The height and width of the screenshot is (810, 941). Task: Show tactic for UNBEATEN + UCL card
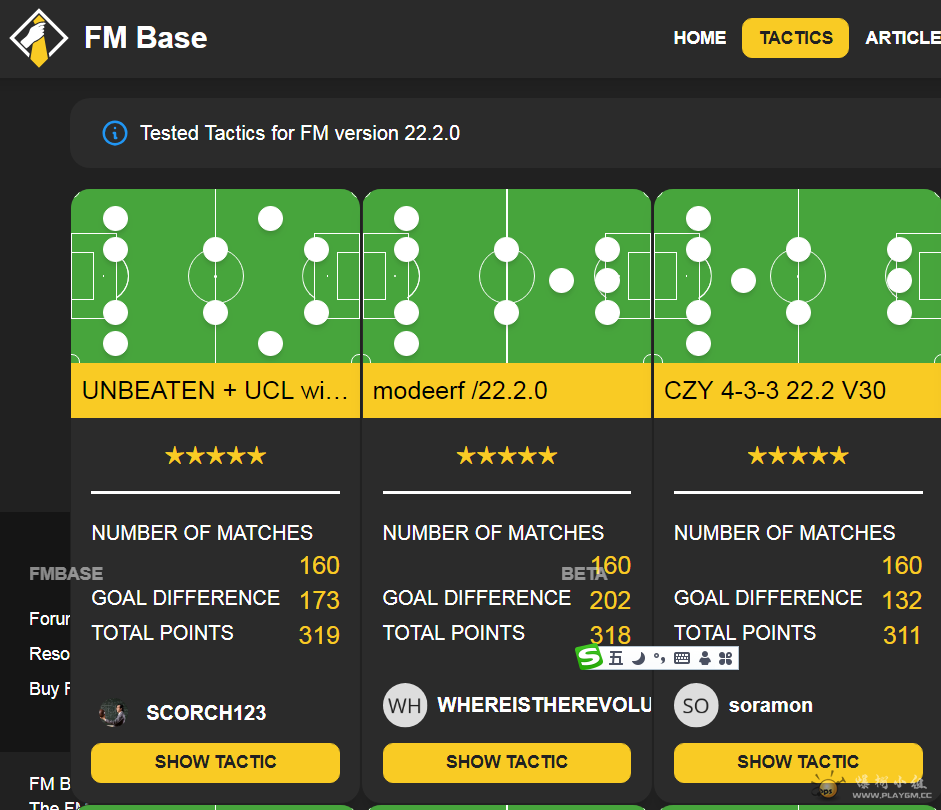click(x=215, y=762)
